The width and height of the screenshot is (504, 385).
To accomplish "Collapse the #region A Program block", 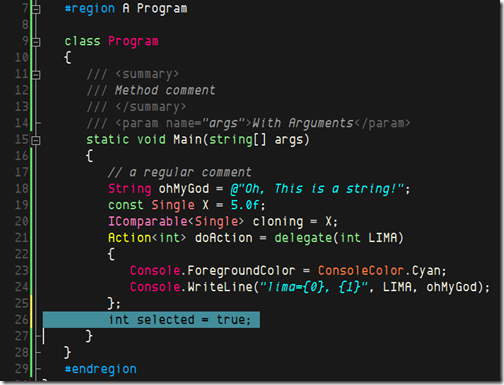I will 36,9.
